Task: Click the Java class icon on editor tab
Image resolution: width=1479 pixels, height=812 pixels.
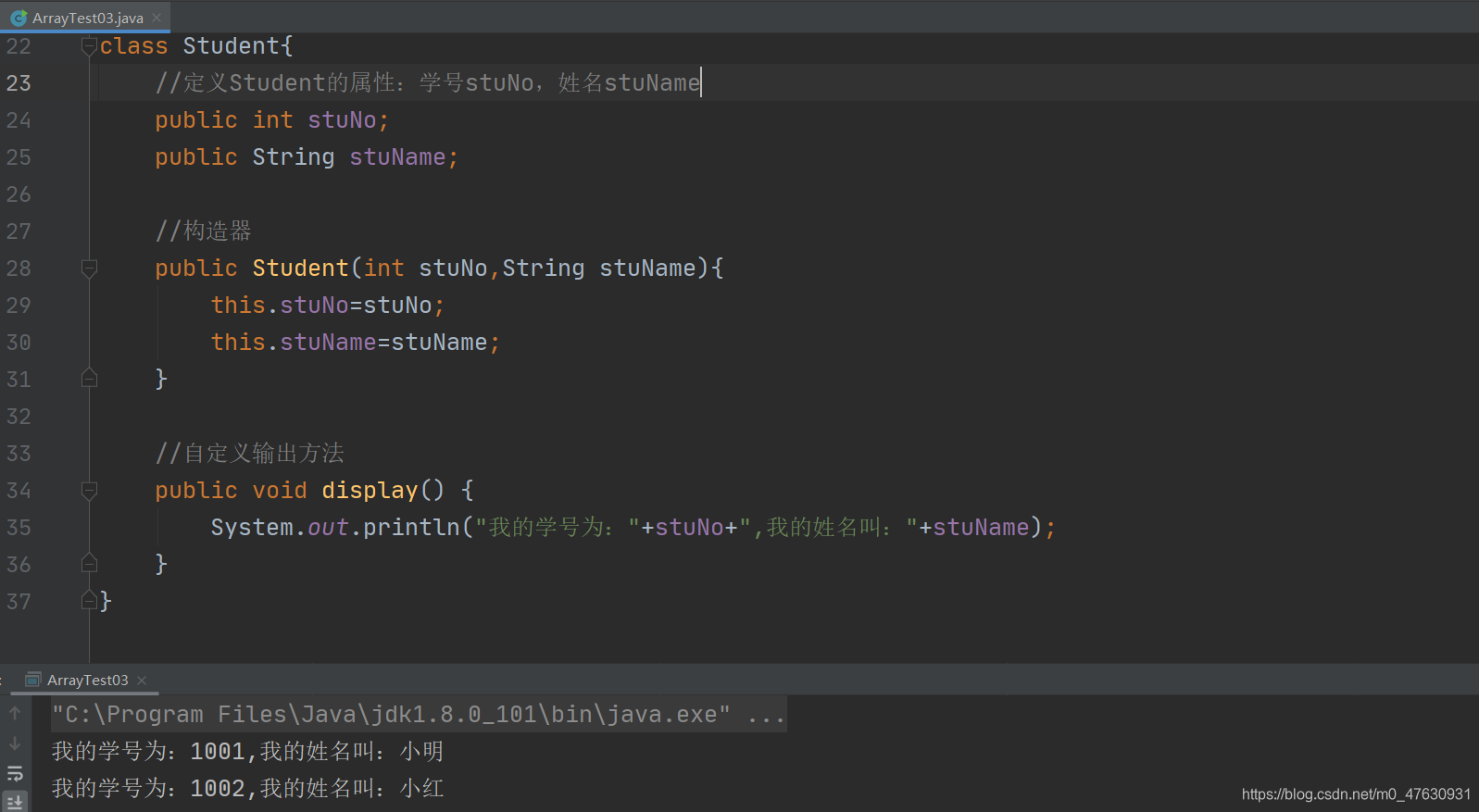Action: [19, 18]
